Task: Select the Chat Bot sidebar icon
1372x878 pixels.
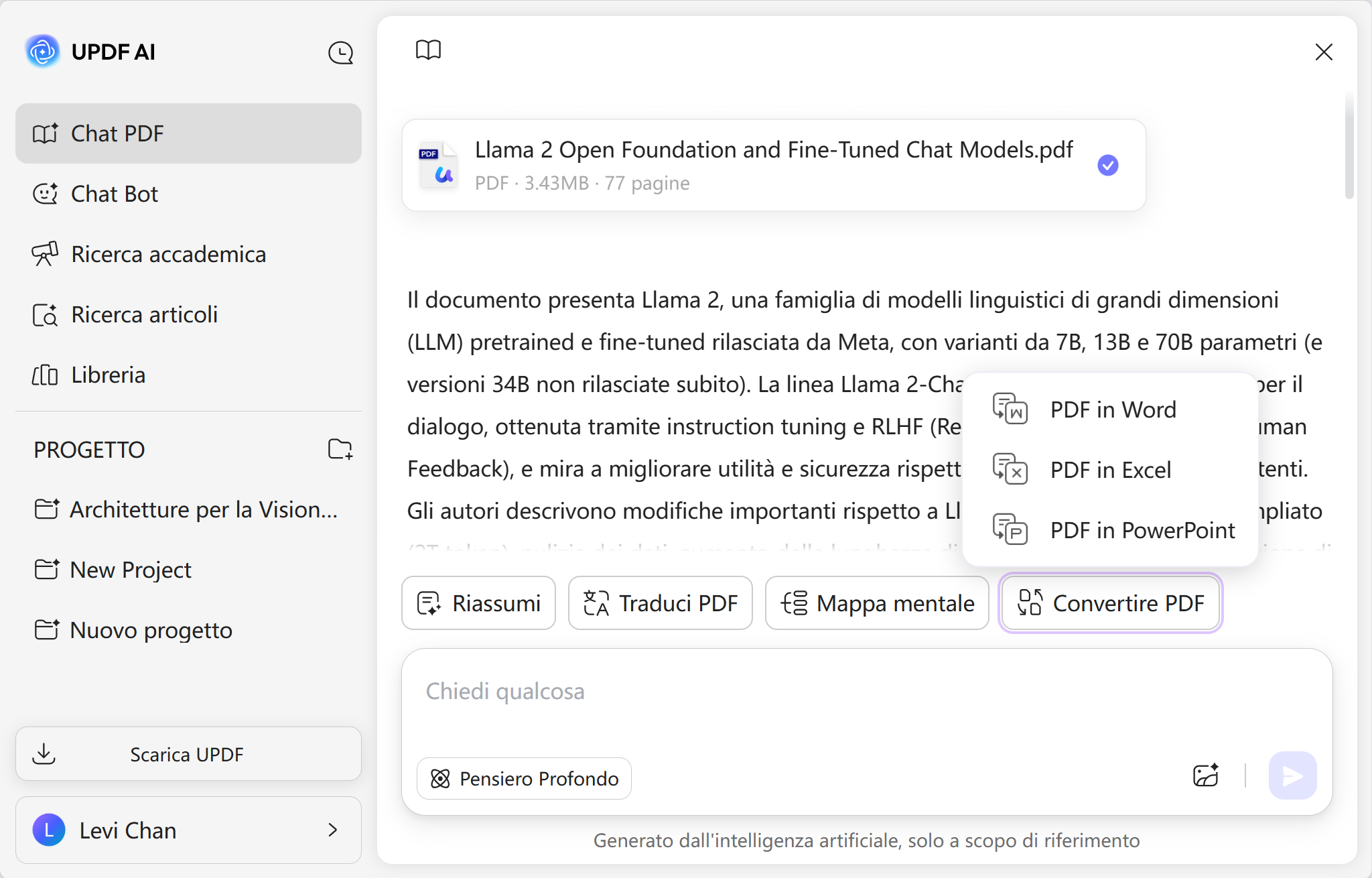Action: pos(45,194)
